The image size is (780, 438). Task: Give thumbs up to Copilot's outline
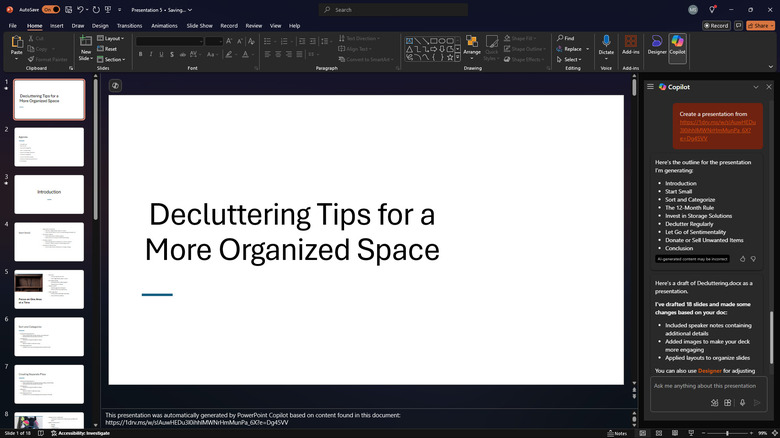click(x=741, y=259)
